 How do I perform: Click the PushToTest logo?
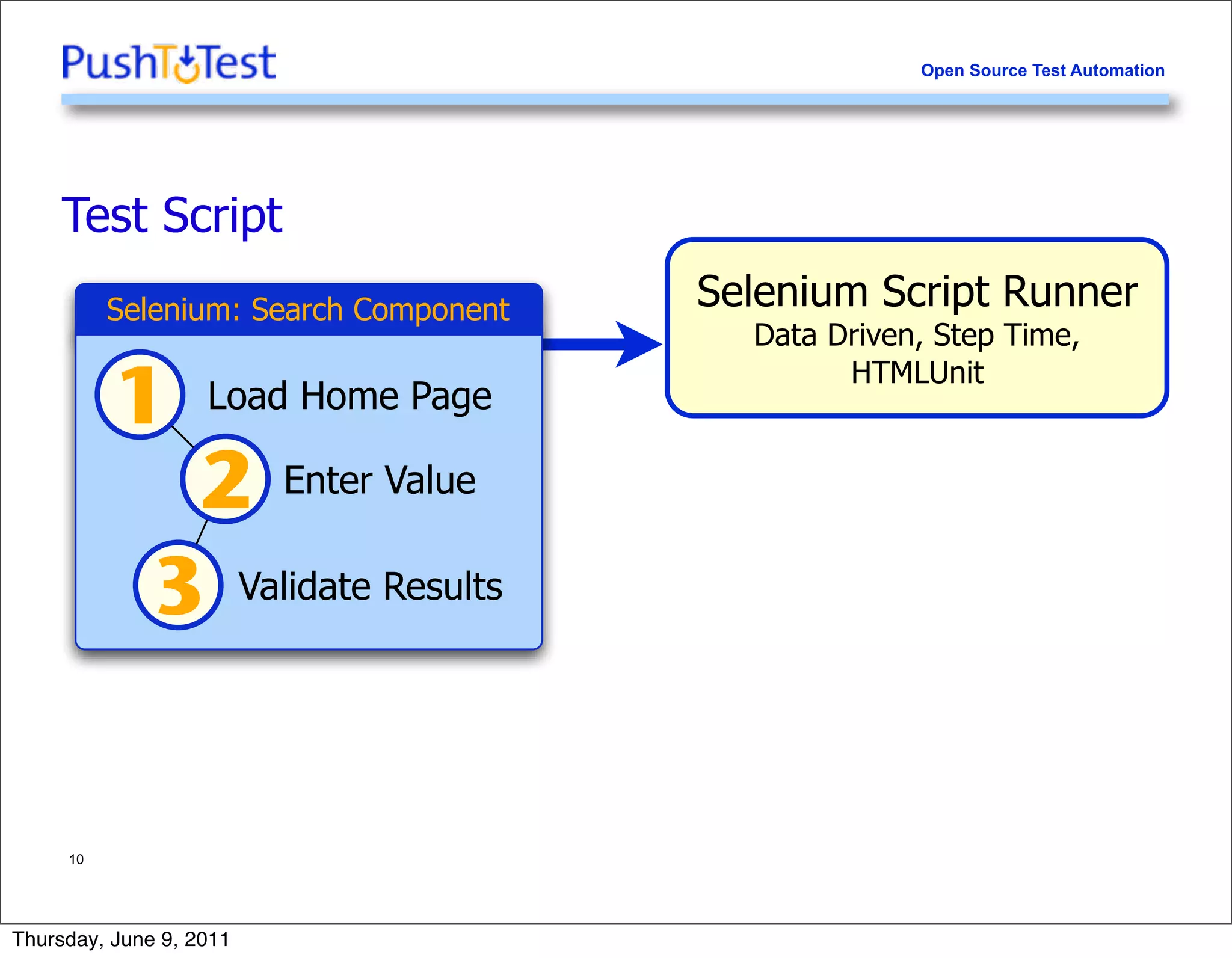click(x=169, y=63)
